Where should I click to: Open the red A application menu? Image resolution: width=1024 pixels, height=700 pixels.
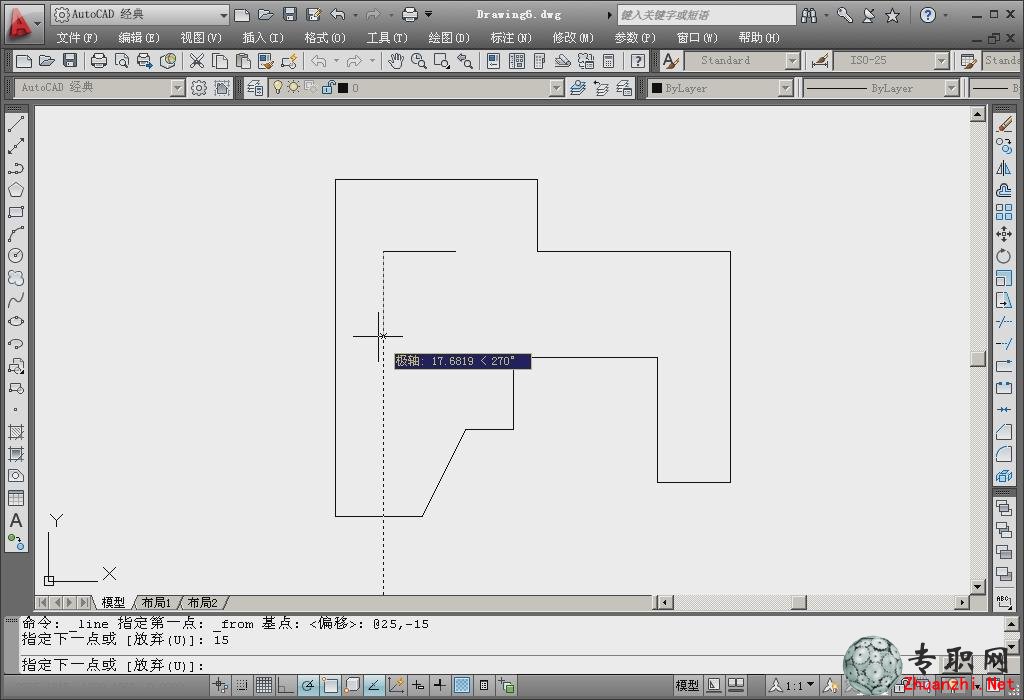(22, 22)
